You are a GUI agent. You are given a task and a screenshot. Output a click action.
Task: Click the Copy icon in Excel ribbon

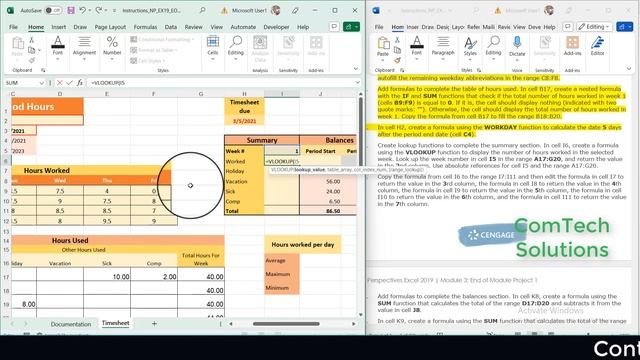coord(31,50)
